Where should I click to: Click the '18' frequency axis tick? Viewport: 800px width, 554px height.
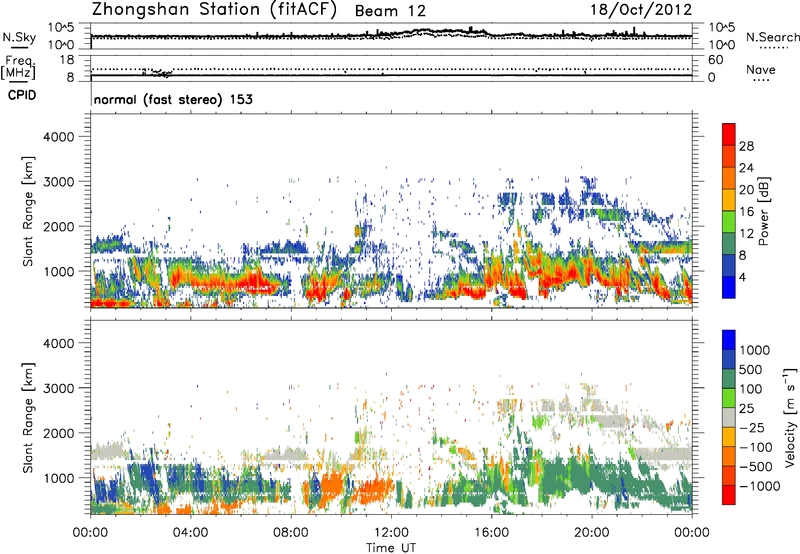[67, 60]
